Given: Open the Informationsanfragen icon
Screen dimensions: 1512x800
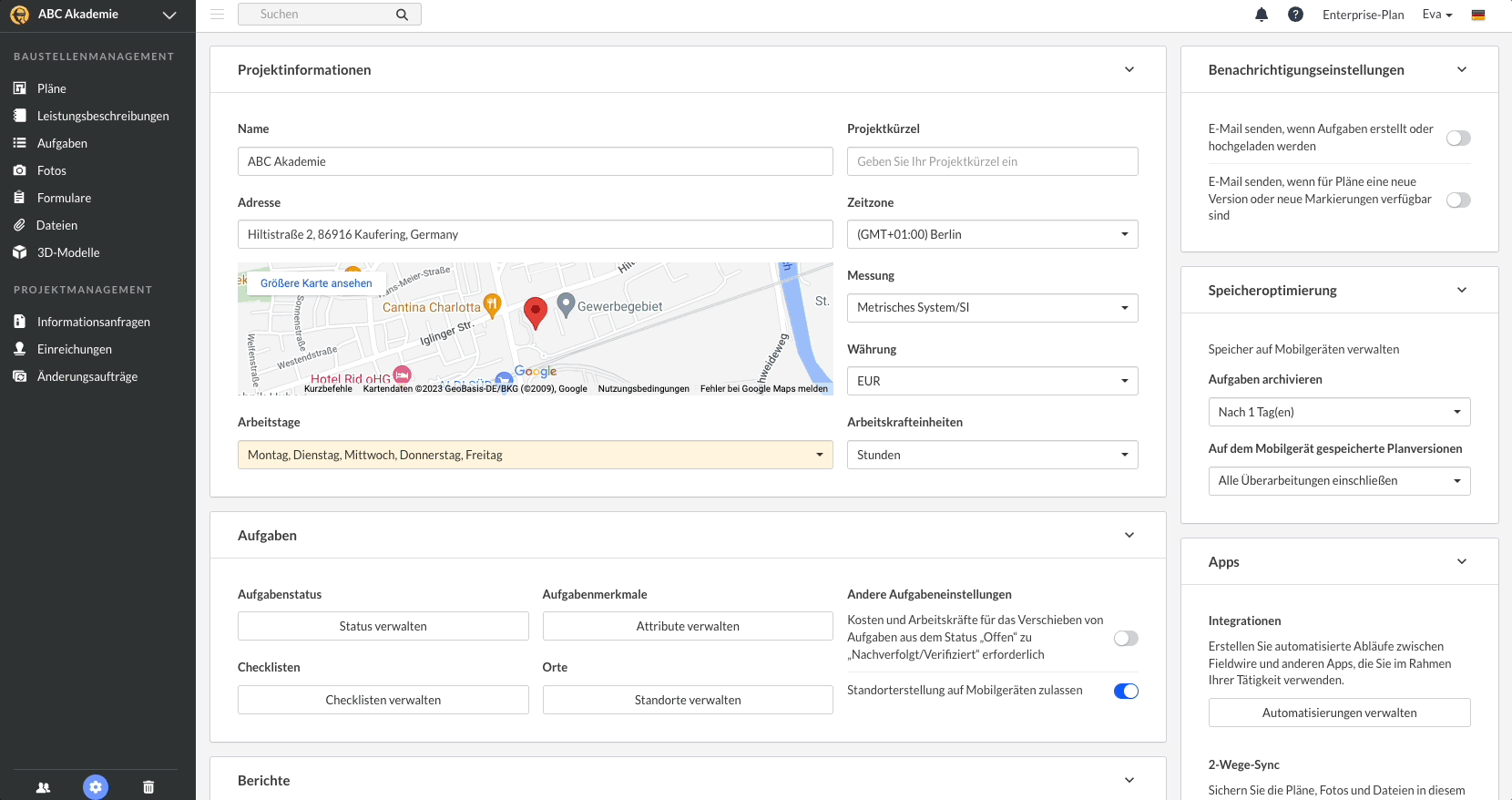Looking at the screenshot, I should point(19,322).
